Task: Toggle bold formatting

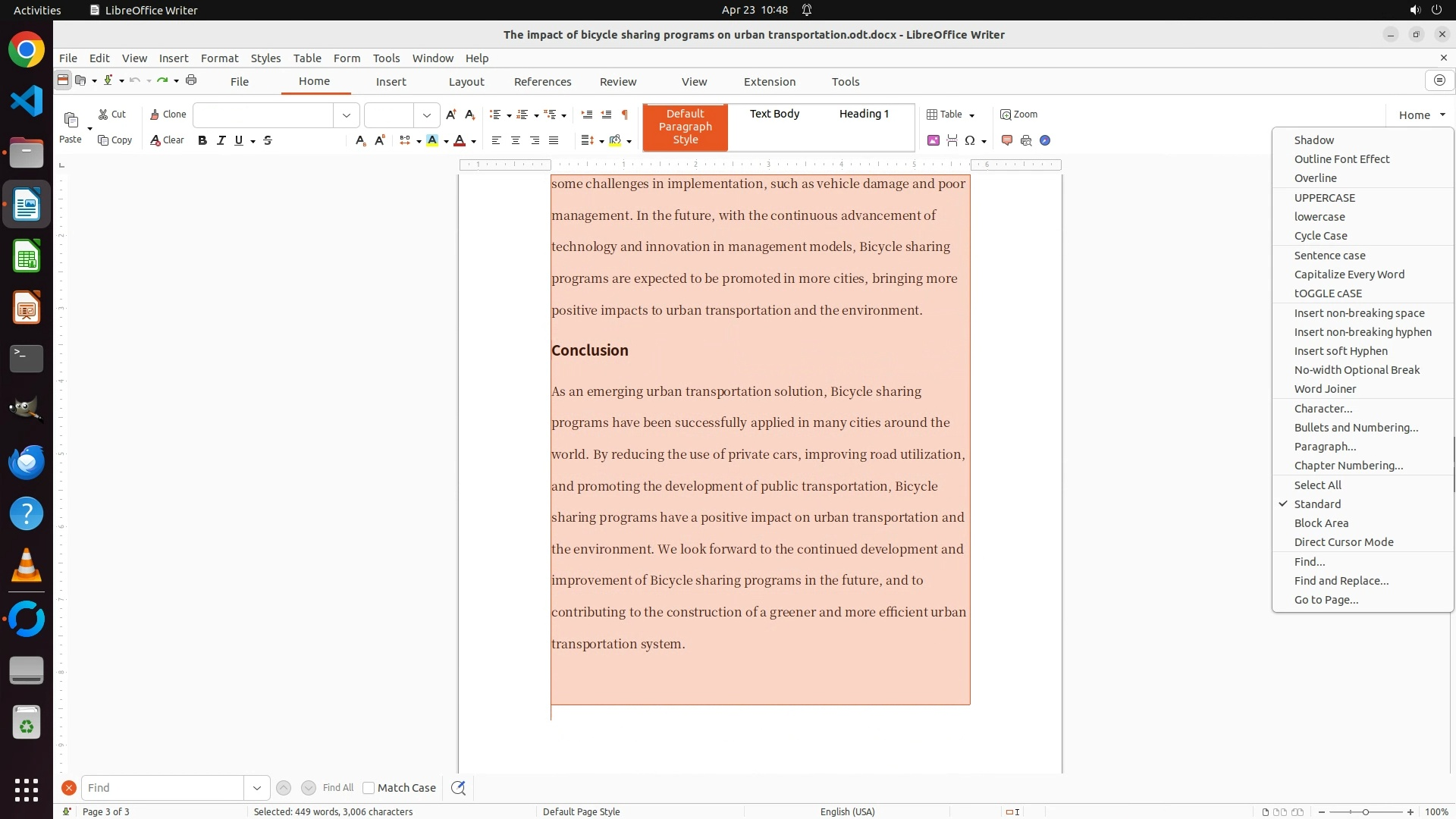Action: [x=202, y=140]
